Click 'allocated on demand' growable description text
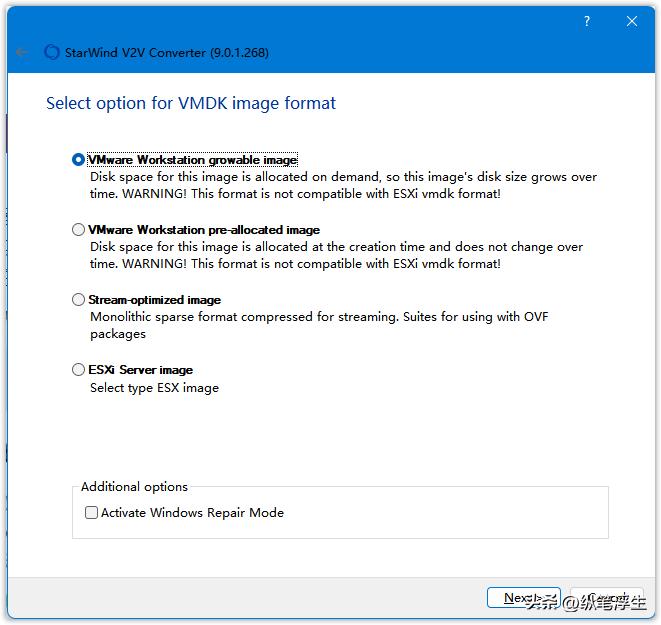 coord(343,185)
